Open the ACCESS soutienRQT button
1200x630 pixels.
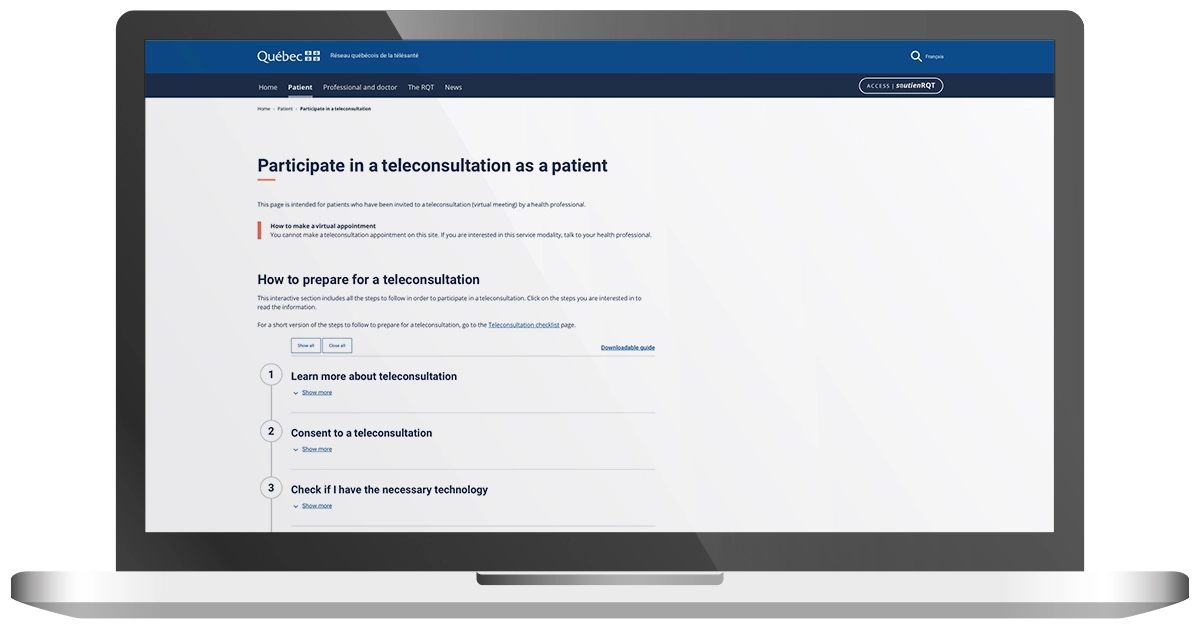click(x=900, y=85)
